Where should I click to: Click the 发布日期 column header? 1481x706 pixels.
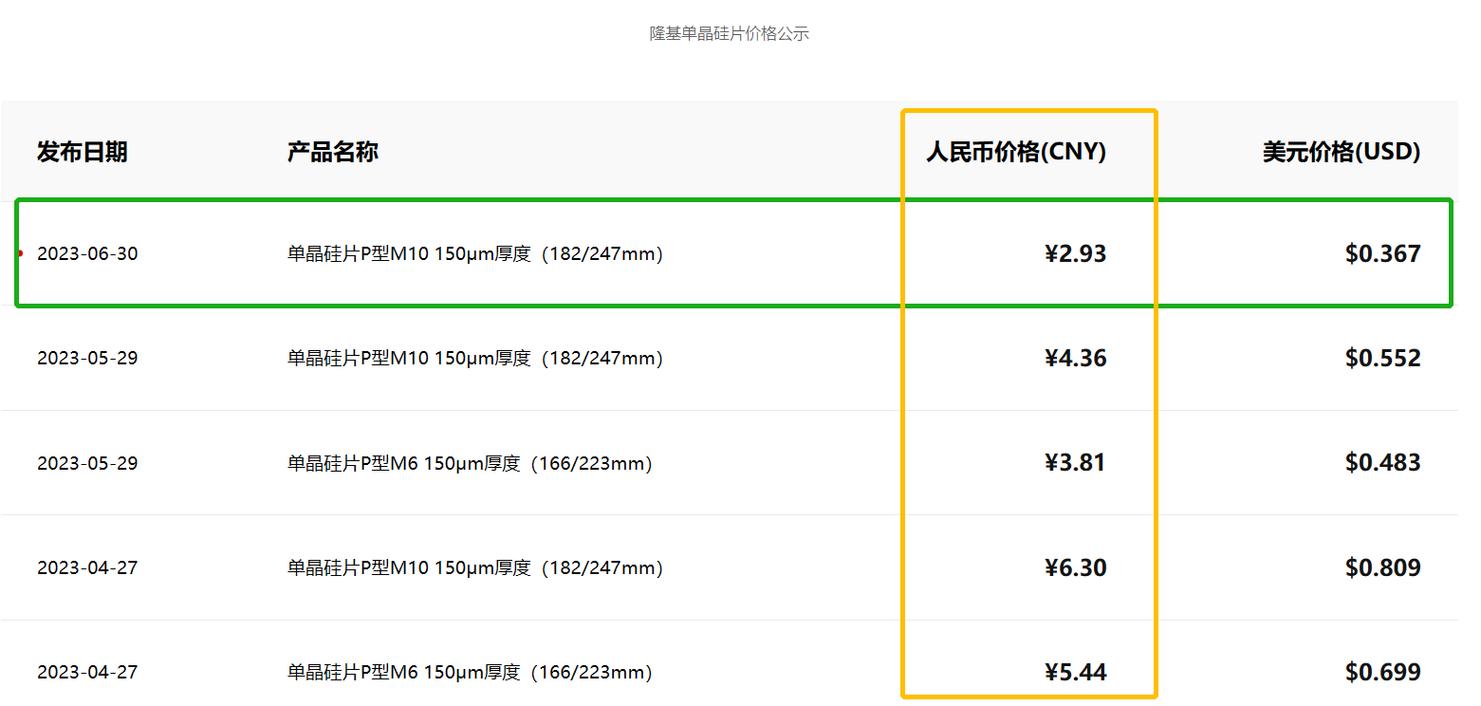(x=82, y=152)
